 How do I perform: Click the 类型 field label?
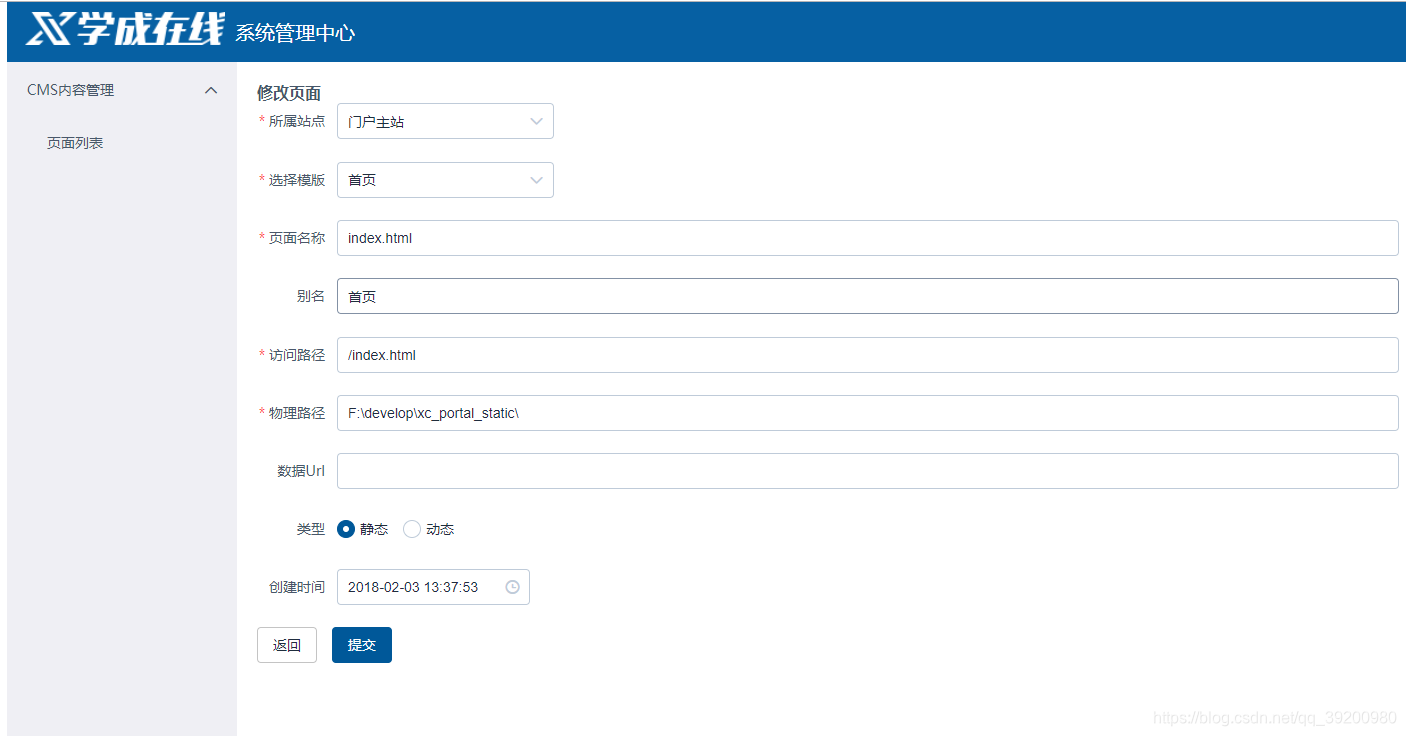tap(311, 529)
